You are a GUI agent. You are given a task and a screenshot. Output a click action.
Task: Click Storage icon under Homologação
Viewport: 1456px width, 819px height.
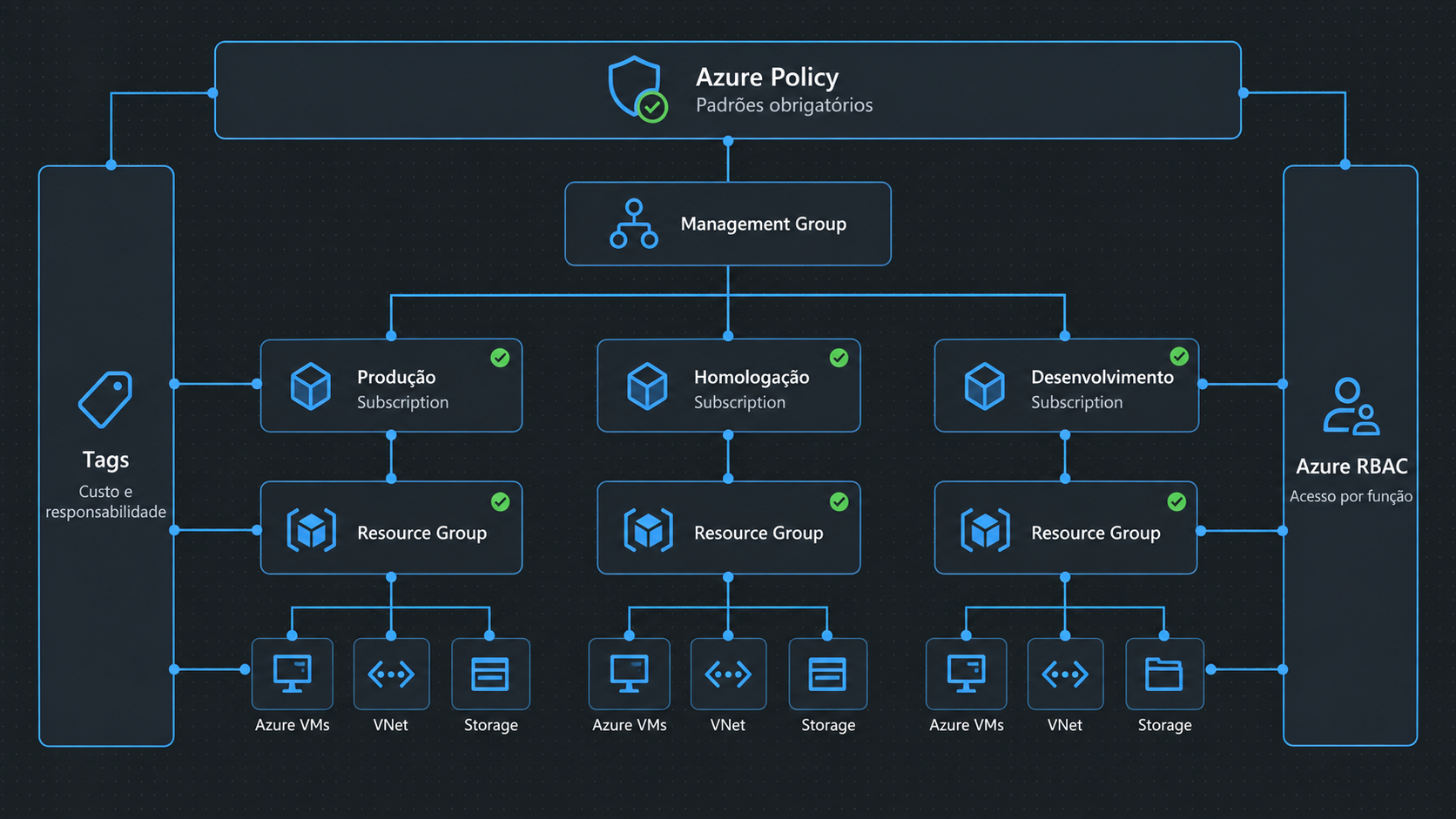[x=827, y=674]
